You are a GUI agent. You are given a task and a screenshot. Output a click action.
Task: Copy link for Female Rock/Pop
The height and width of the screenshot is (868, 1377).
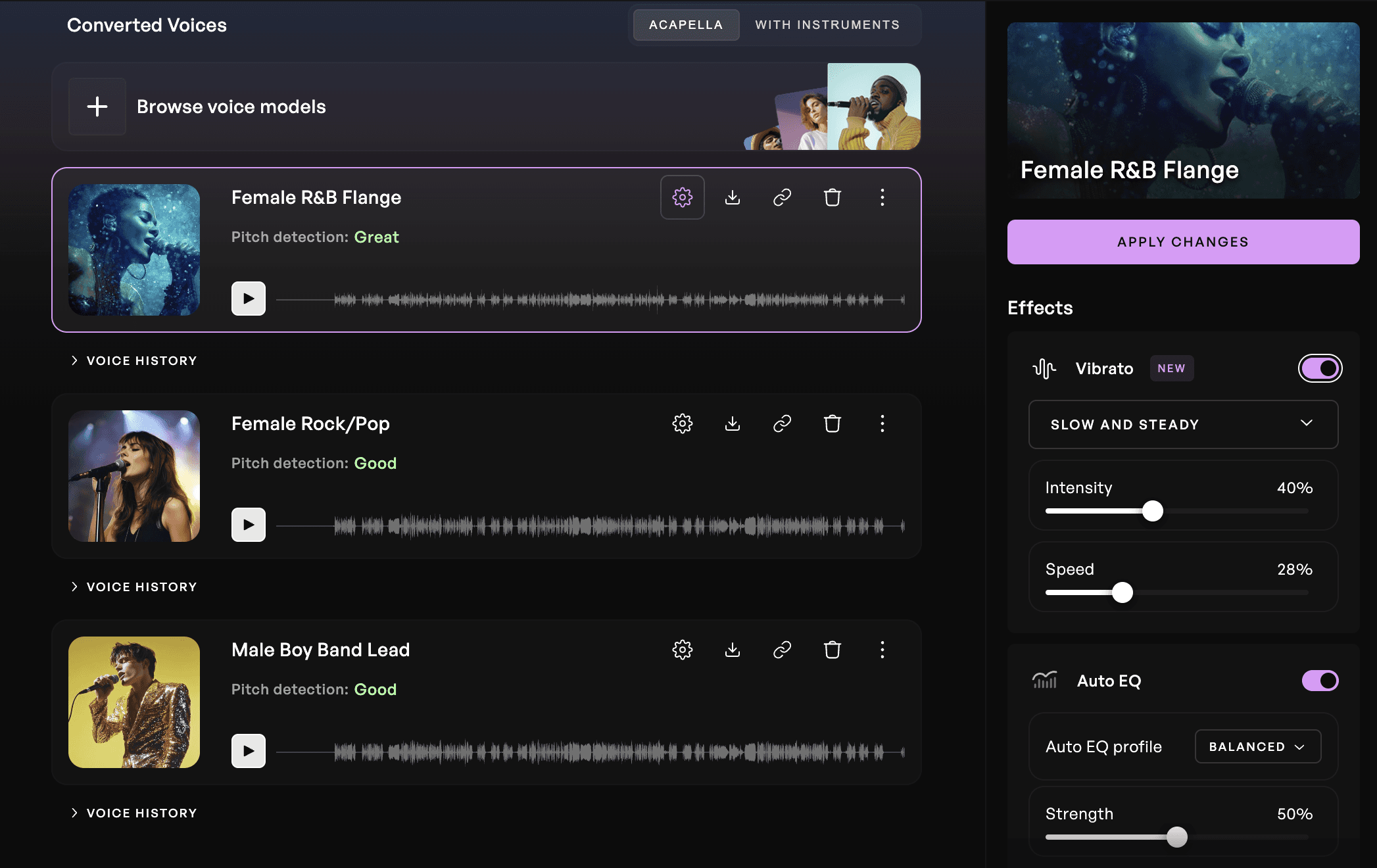783,423
